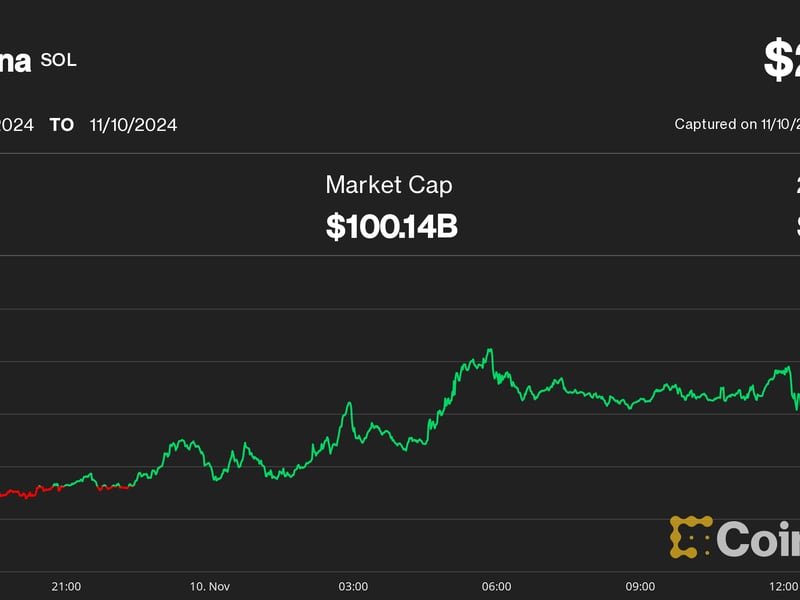The width and height of the screenshot is (800, 600).
Task: Click the TO date range separator
Action: [x=62, y=125]
